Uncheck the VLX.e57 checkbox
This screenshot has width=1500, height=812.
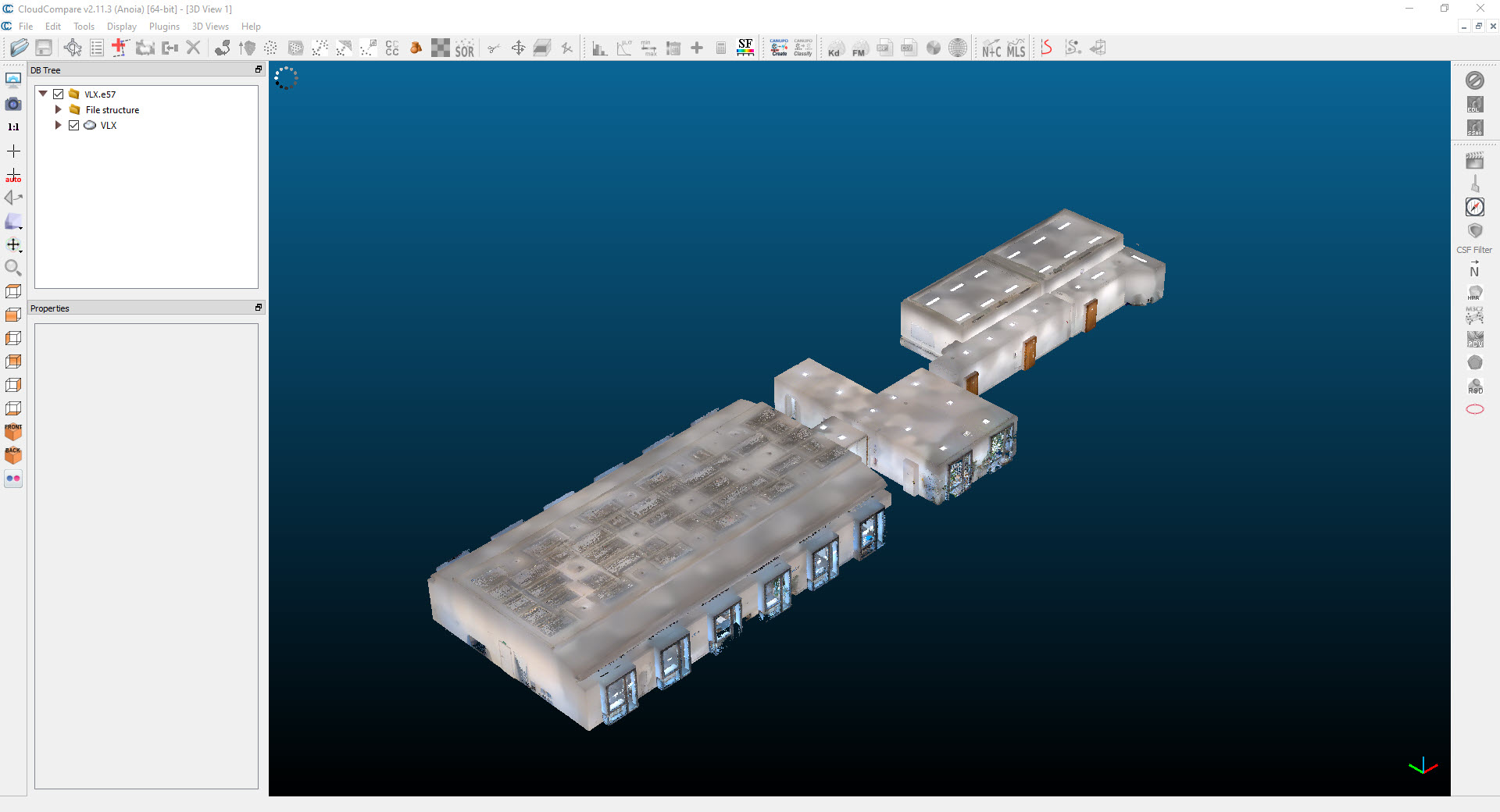point(59,94)
